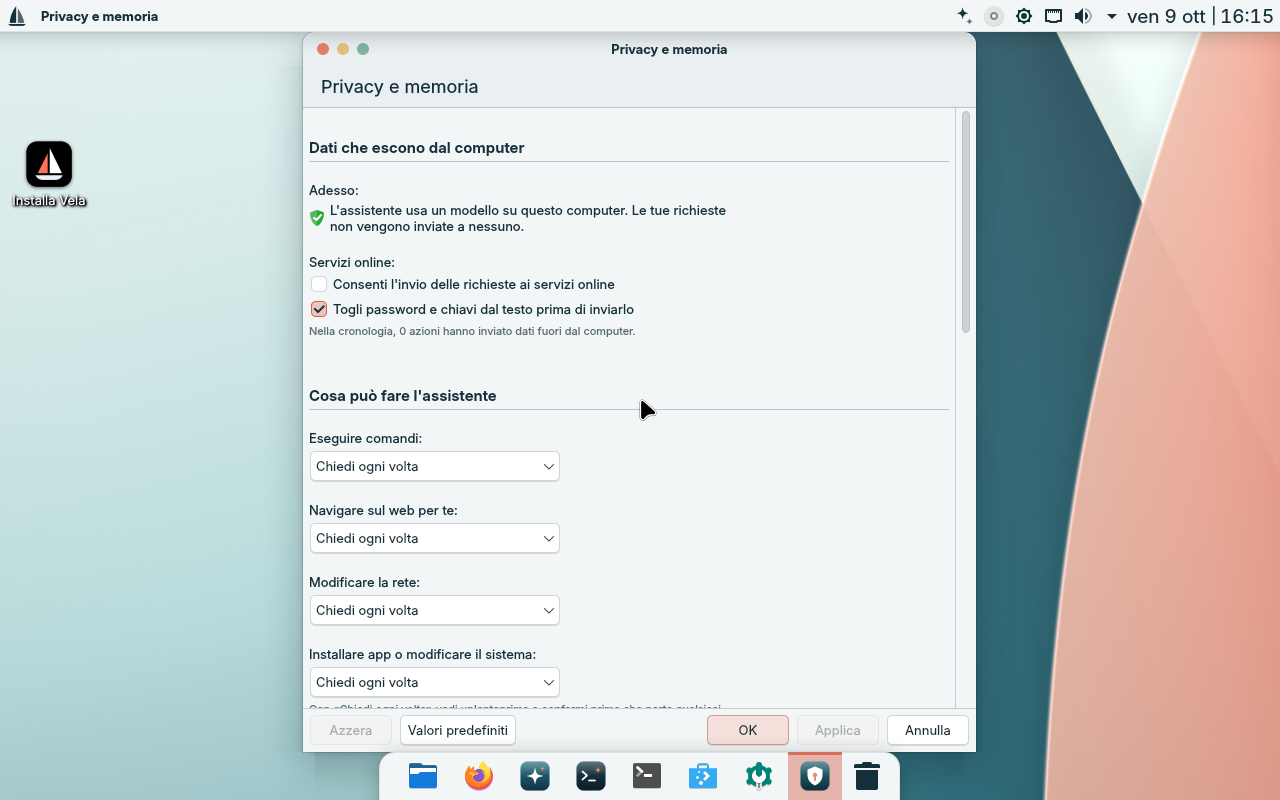Viewport: 1280px width, 800px height.
Task: Click the Installa Vela desktop icon
Action: 49,174
